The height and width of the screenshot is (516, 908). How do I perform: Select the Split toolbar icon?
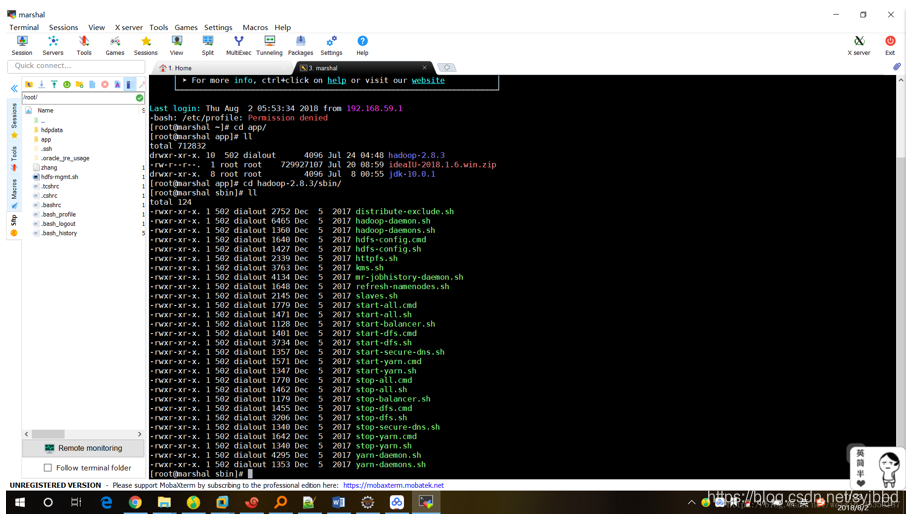click(208, 45)
